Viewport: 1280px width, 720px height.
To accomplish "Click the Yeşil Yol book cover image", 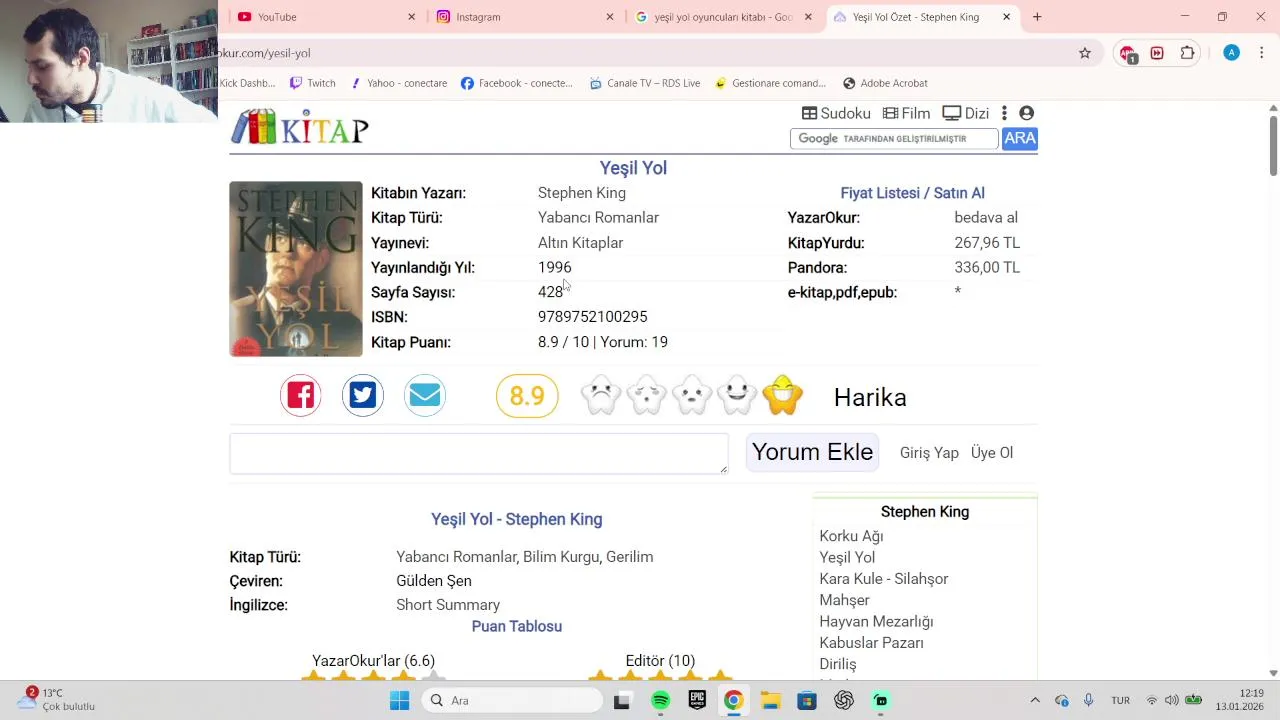I will [296, 269].
